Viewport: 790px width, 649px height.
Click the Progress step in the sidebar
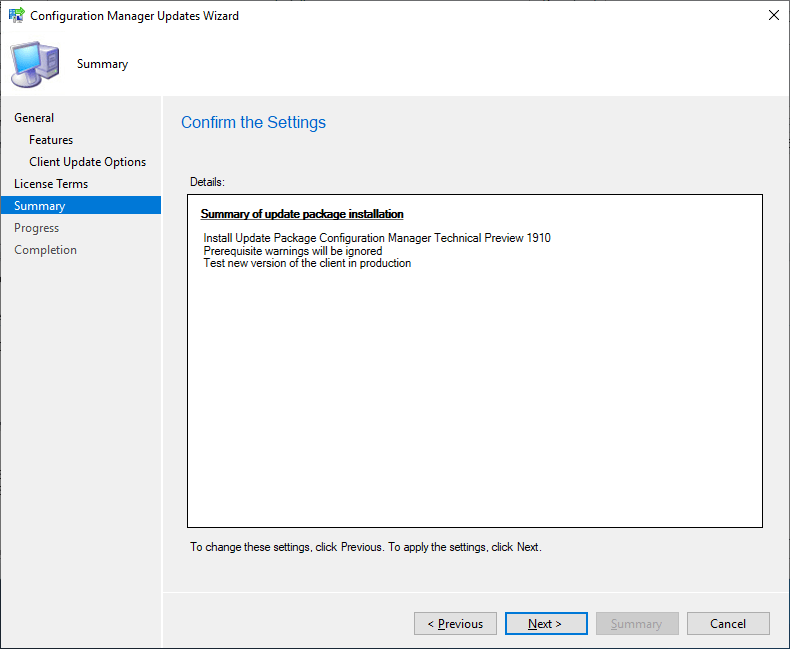[36, 228]
